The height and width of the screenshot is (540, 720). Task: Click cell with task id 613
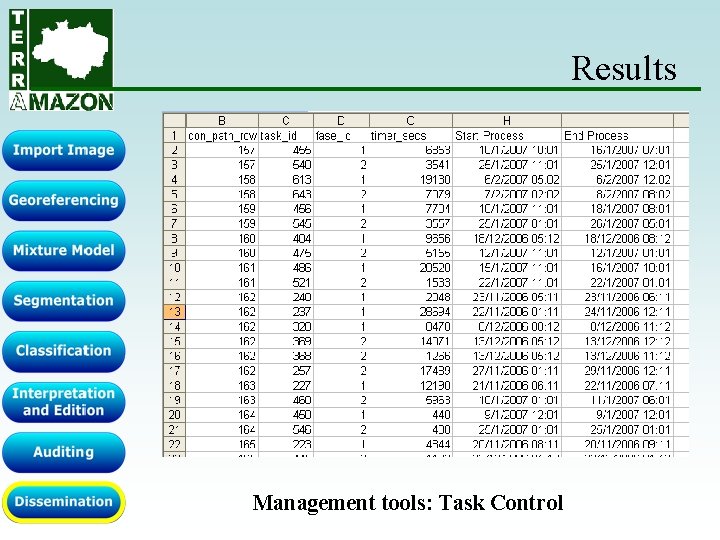coord(286,180)
